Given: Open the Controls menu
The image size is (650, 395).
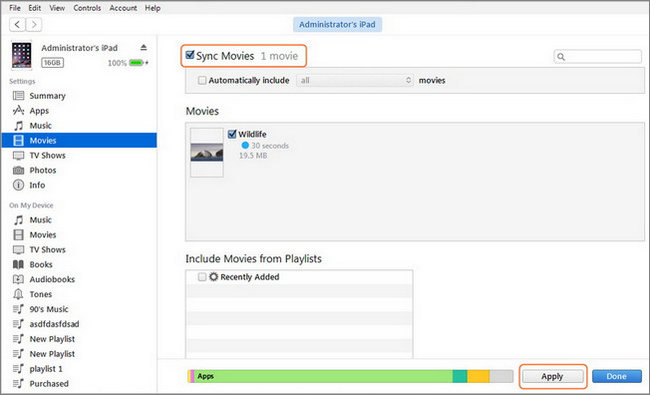Looking at the screenshot, I should pyautogui.click(x=87, y=8).
